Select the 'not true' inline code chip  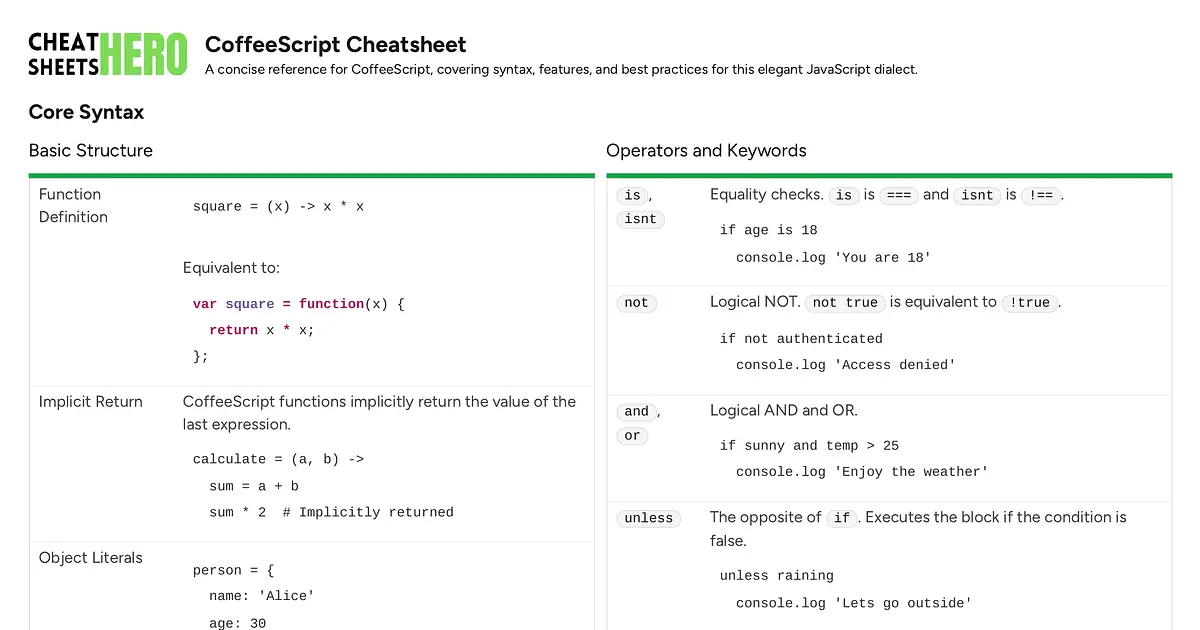pyautogui.click(x=845, y=303)
